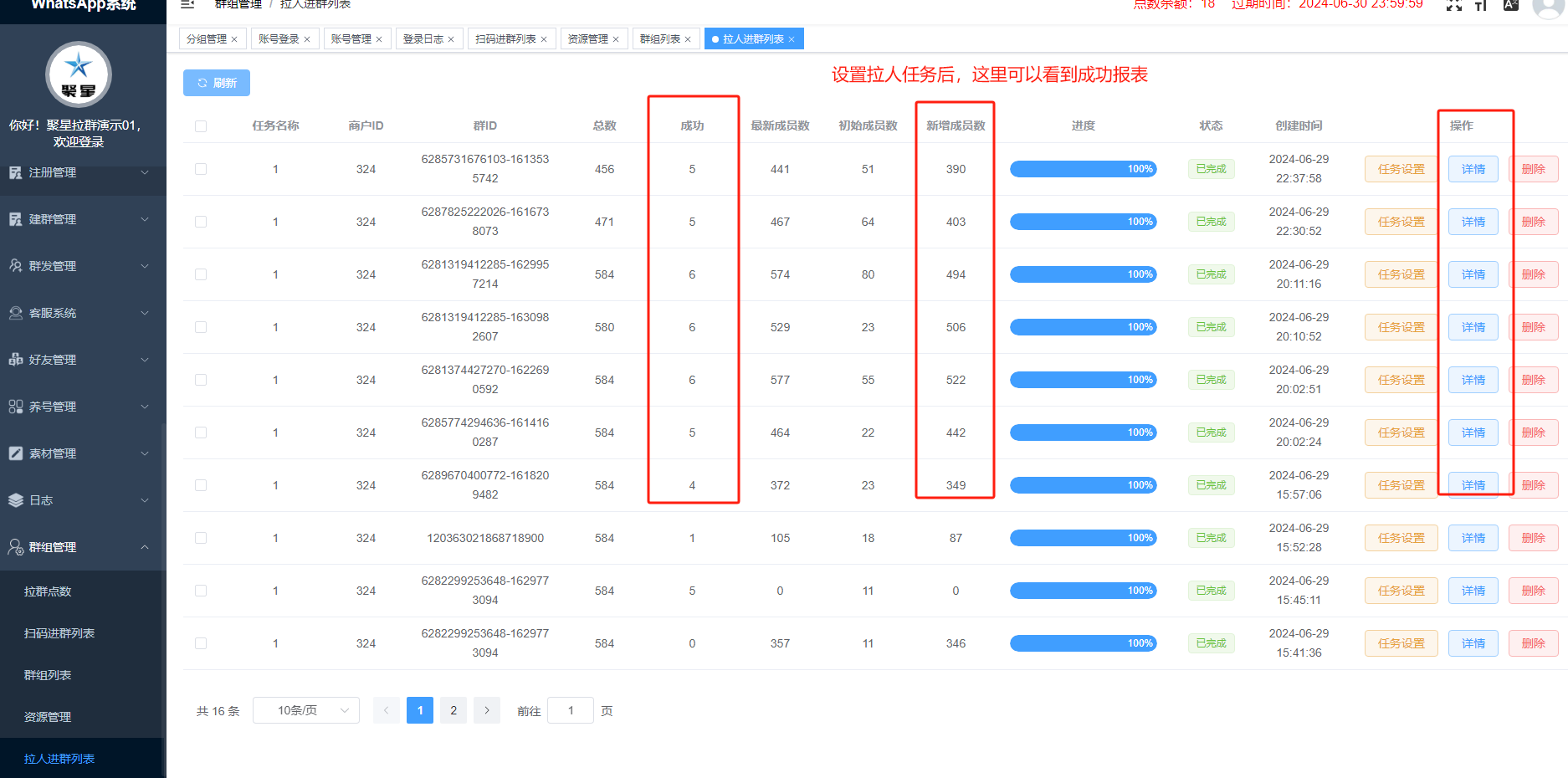Select the 客服系统 sidebar icon

tap(15, 313)
